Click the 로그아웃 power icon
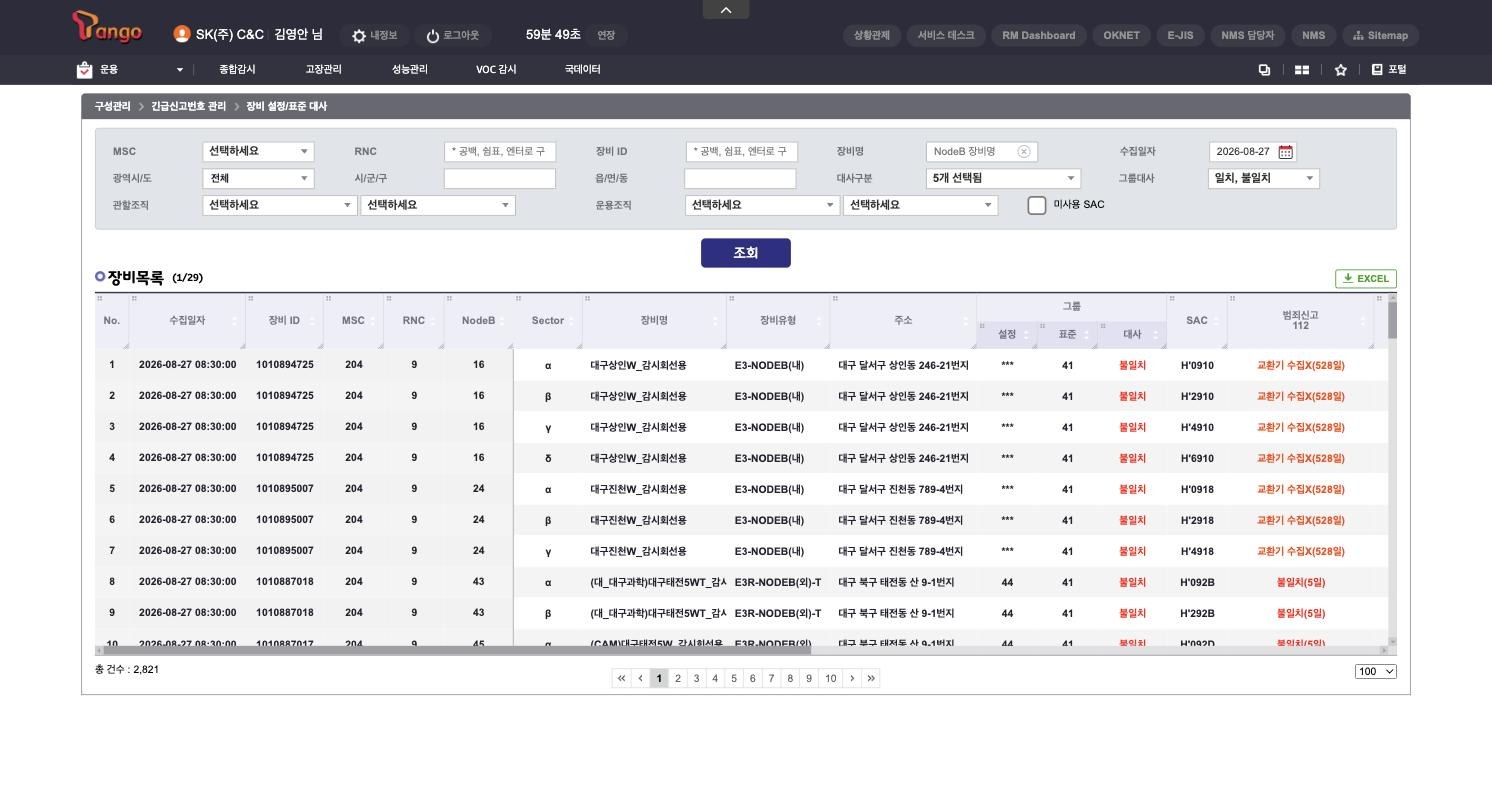The height and width of the screenshot is (812, 1492). (452, 35)
